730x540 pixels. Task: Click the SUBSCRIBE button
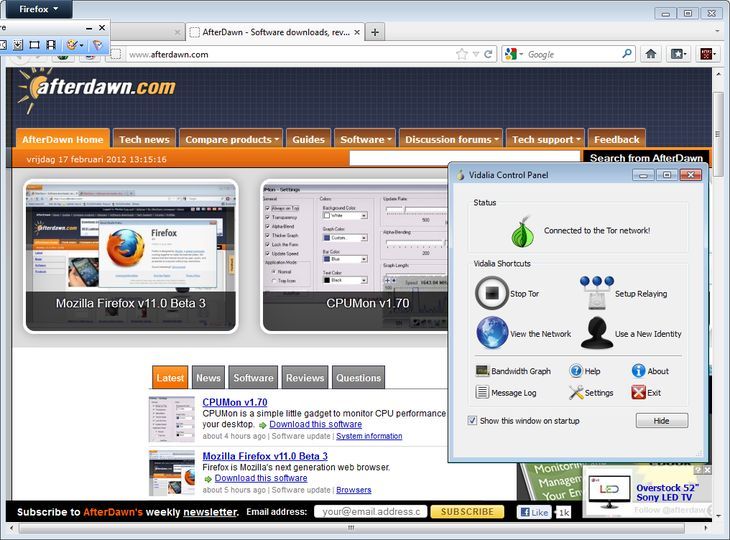[x=467, y=512]
